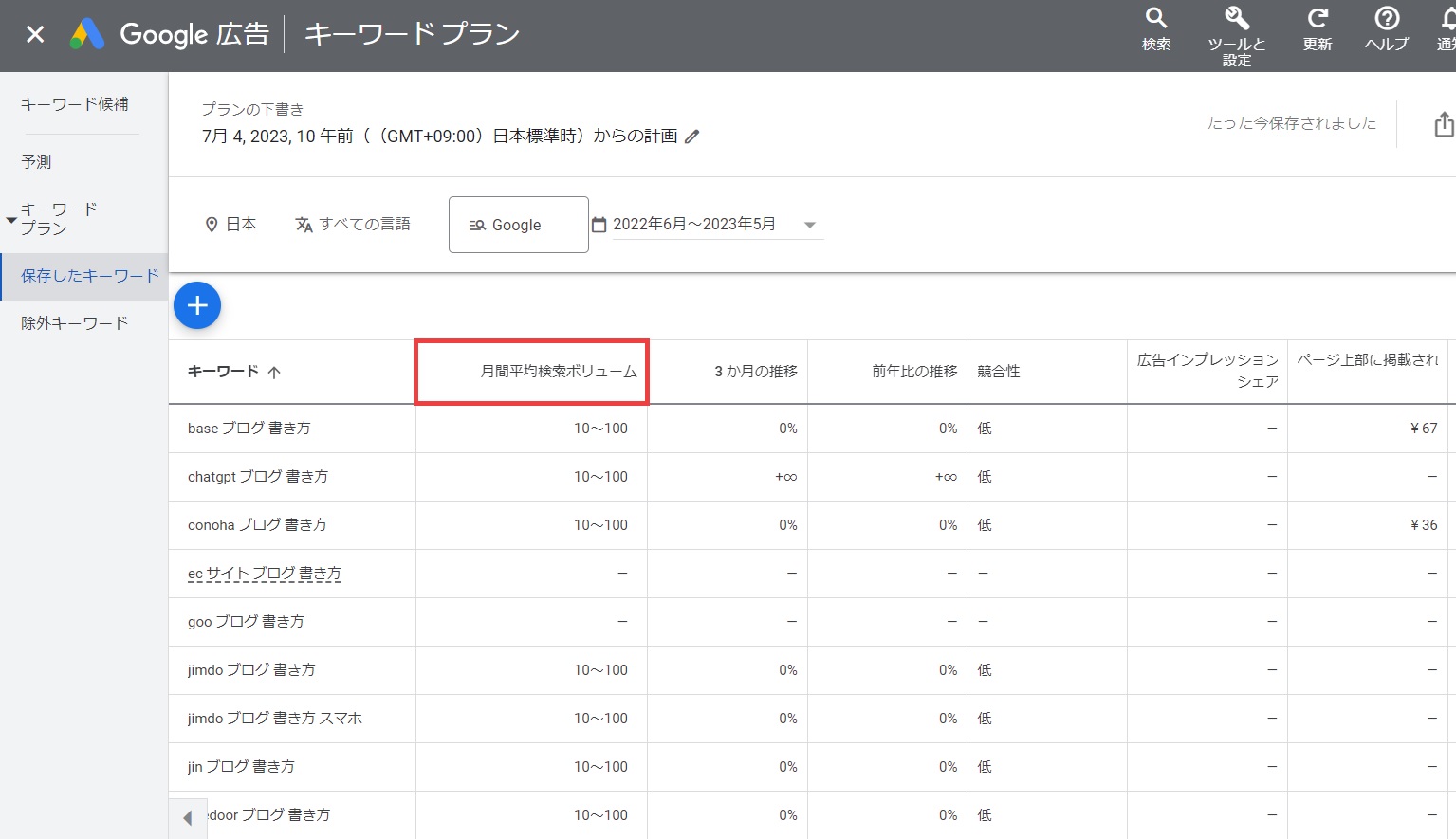Open the ヘルプ question mark icon
The image size is (1456, 839).
[x=1387, y=29]
